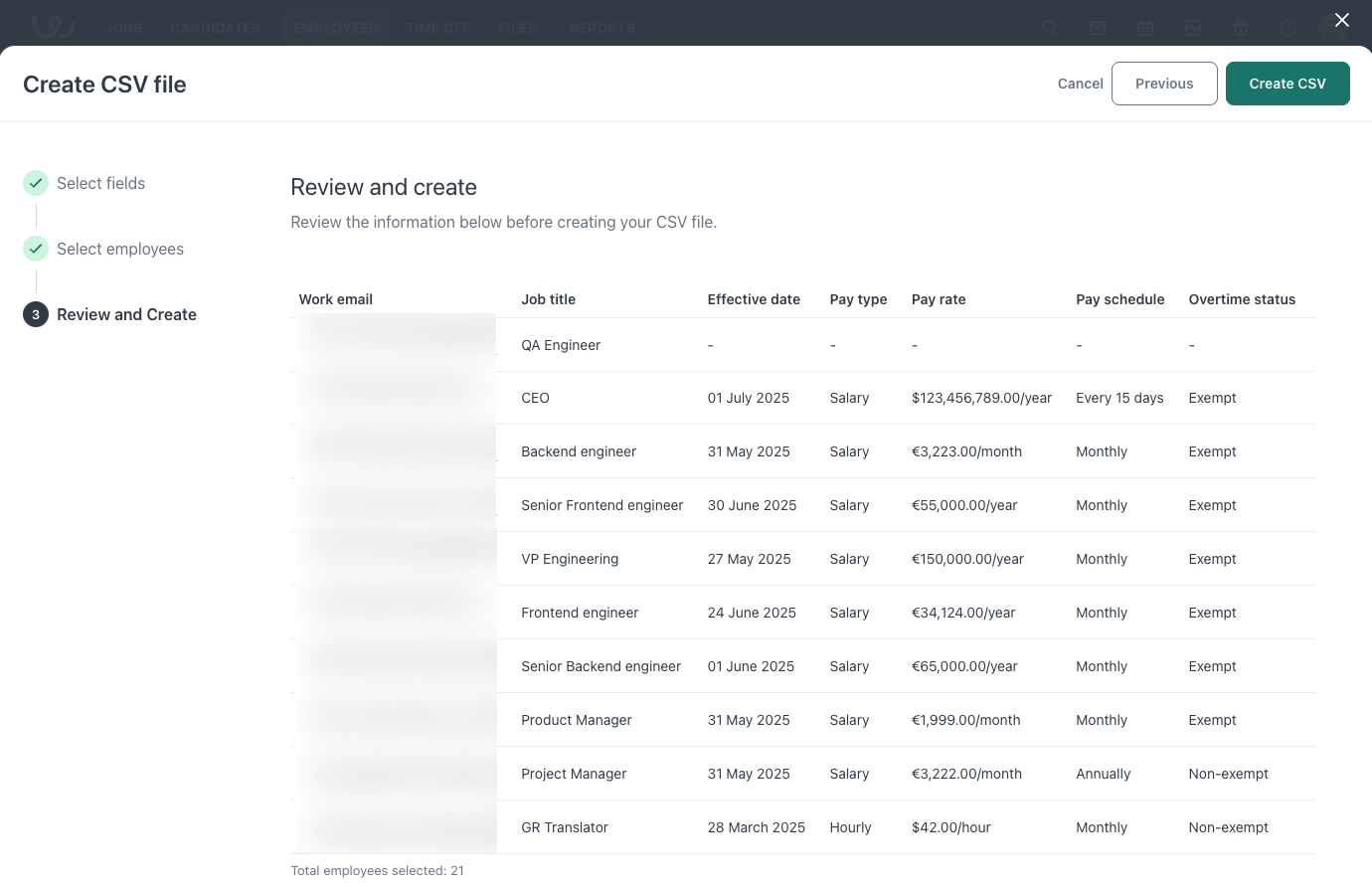This screenshot has height=892, width=1372.
Task: Click the step 3 number circle
Action: pyautogui.click(x=36, y=314)
